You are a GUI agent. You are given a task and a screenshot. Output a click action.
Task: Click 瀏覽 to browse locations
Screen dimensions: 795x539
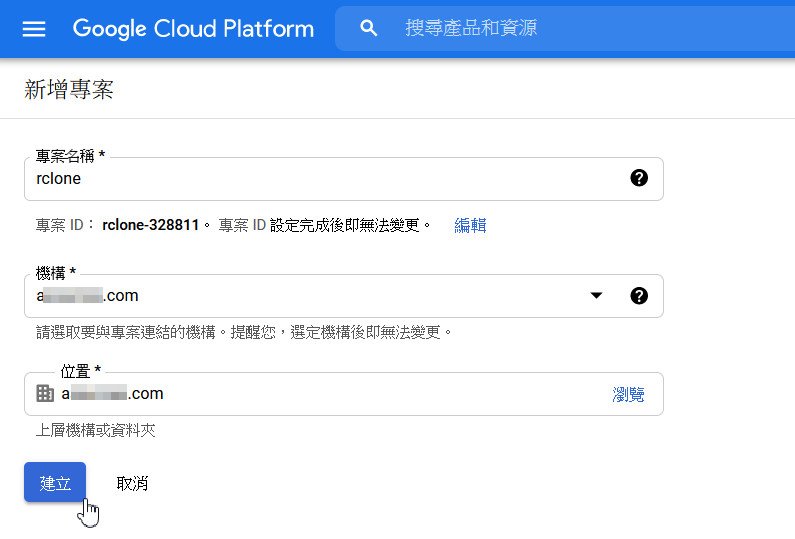click(x=628, y=394)
